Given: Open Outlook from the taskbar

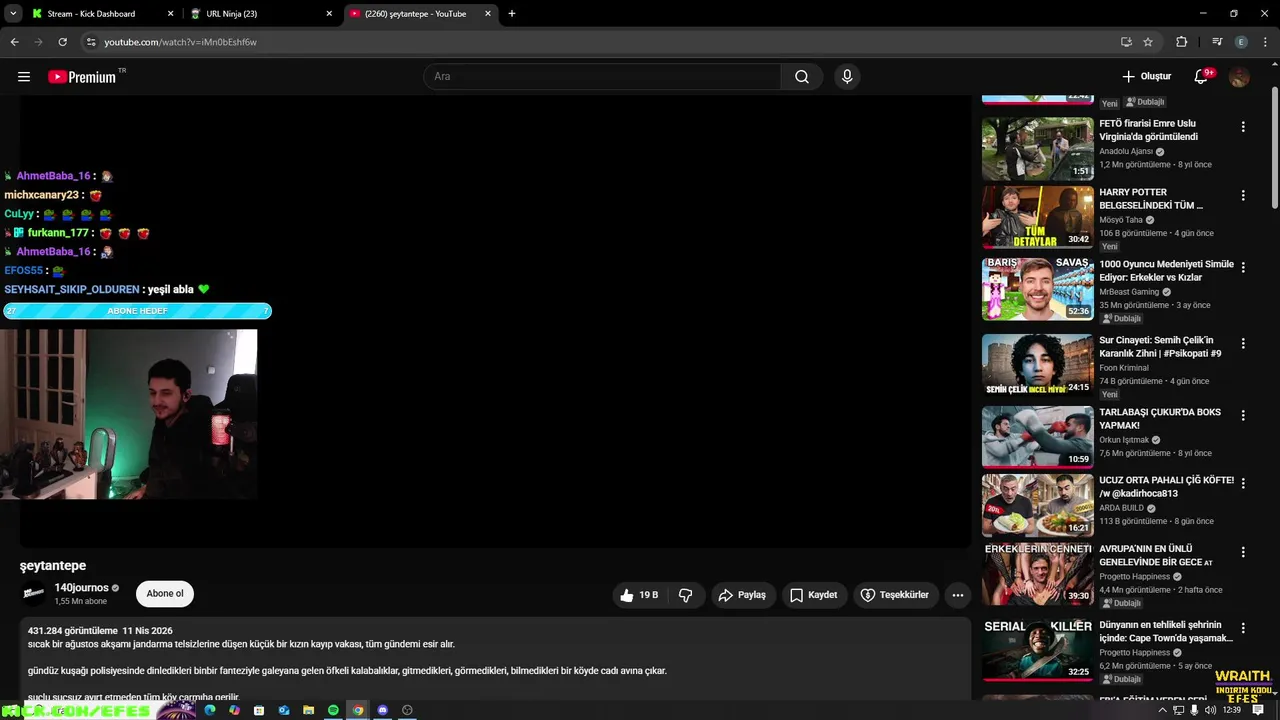Looking at the screenshot, I should click(284, 710).
